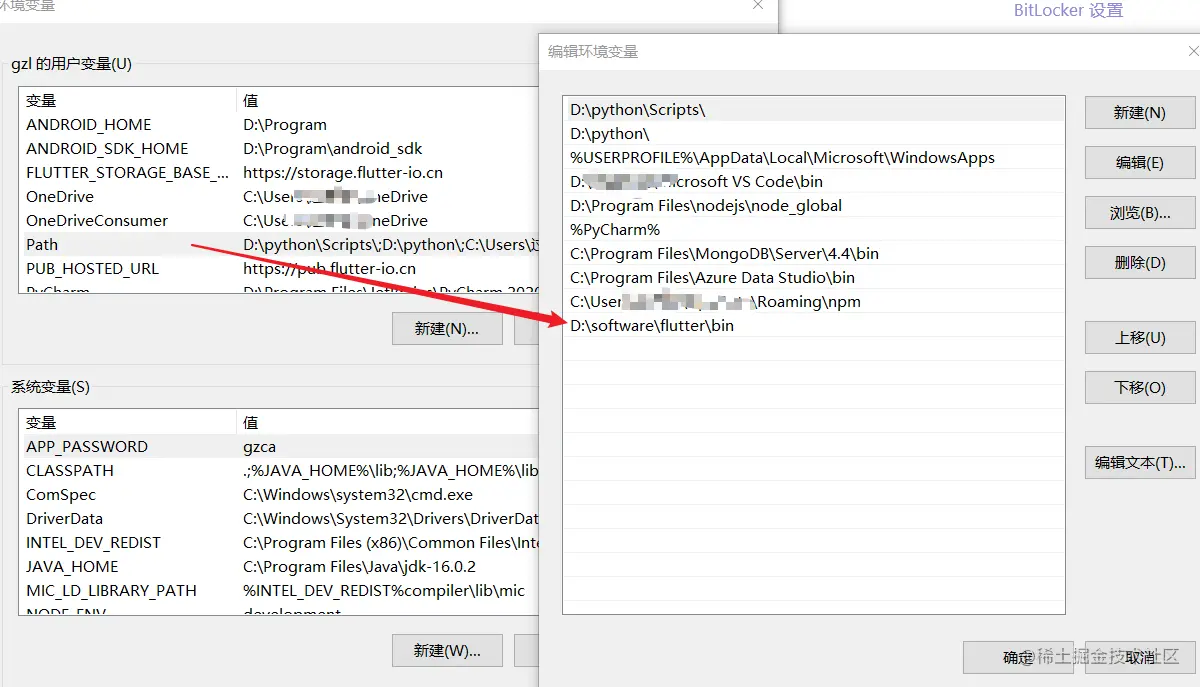1200x687 pixels.
Task: Select the ANDROID_HOME user variable row
Action: pos(279,125)
